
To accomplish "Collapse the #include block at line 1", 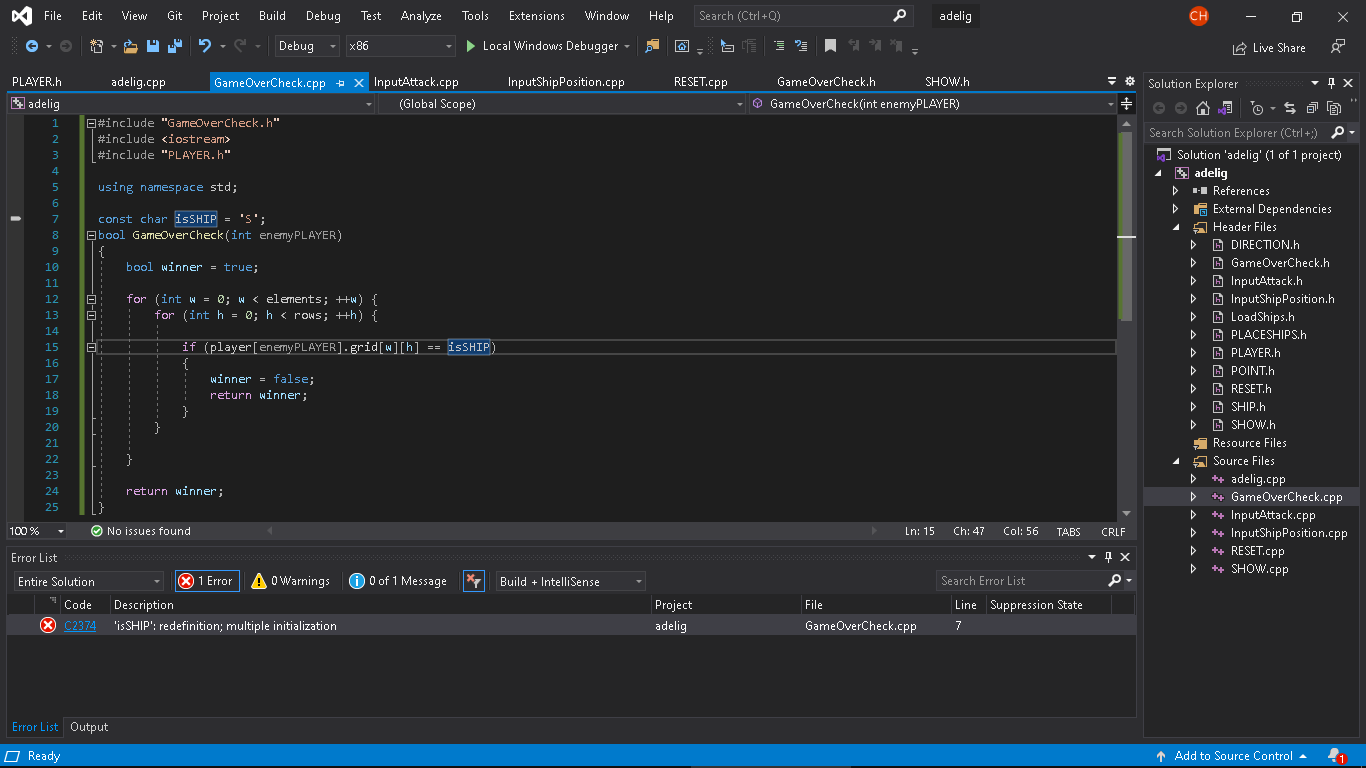I will coord(91,123).
